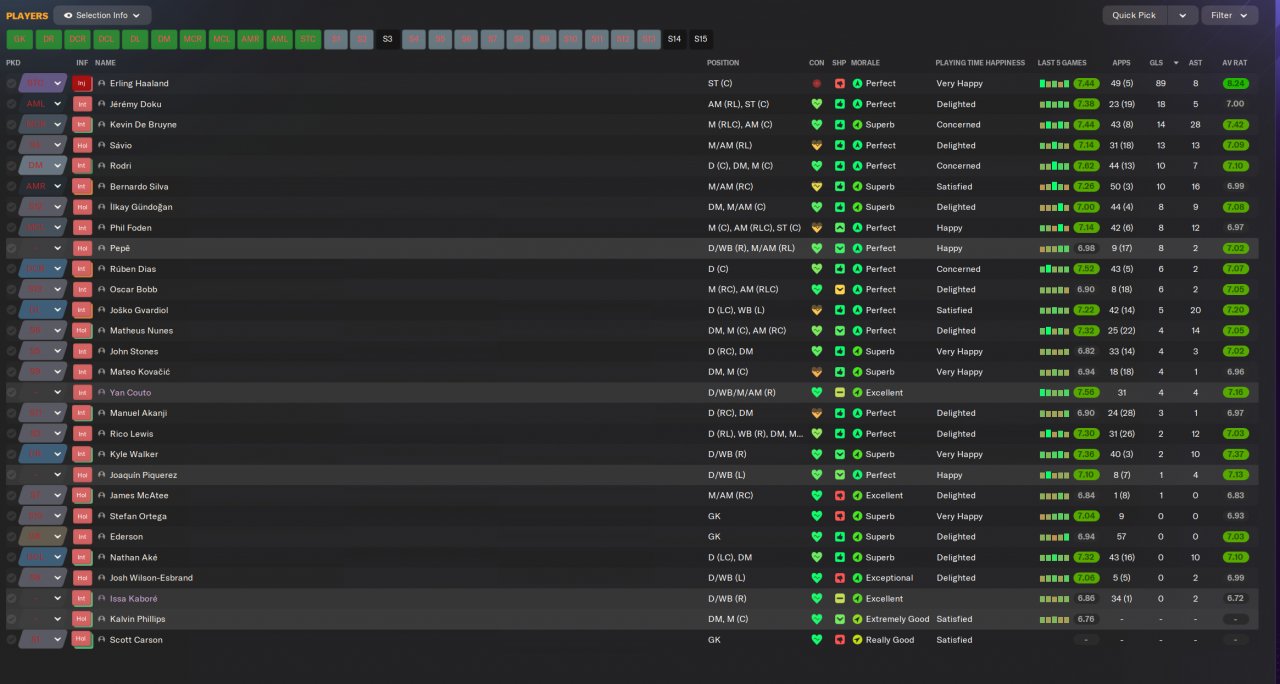Click Jérémy Doku's Perfect morale icon
1280x684 pixels.
tap(857, 104)
